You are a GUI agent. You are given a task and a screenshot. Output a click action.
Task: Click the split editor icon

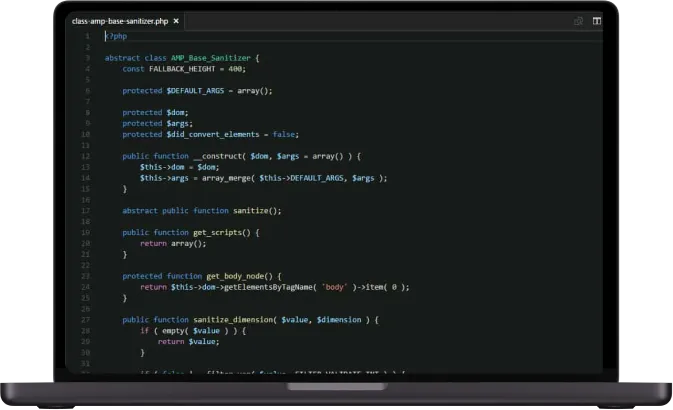click(597, 20)
